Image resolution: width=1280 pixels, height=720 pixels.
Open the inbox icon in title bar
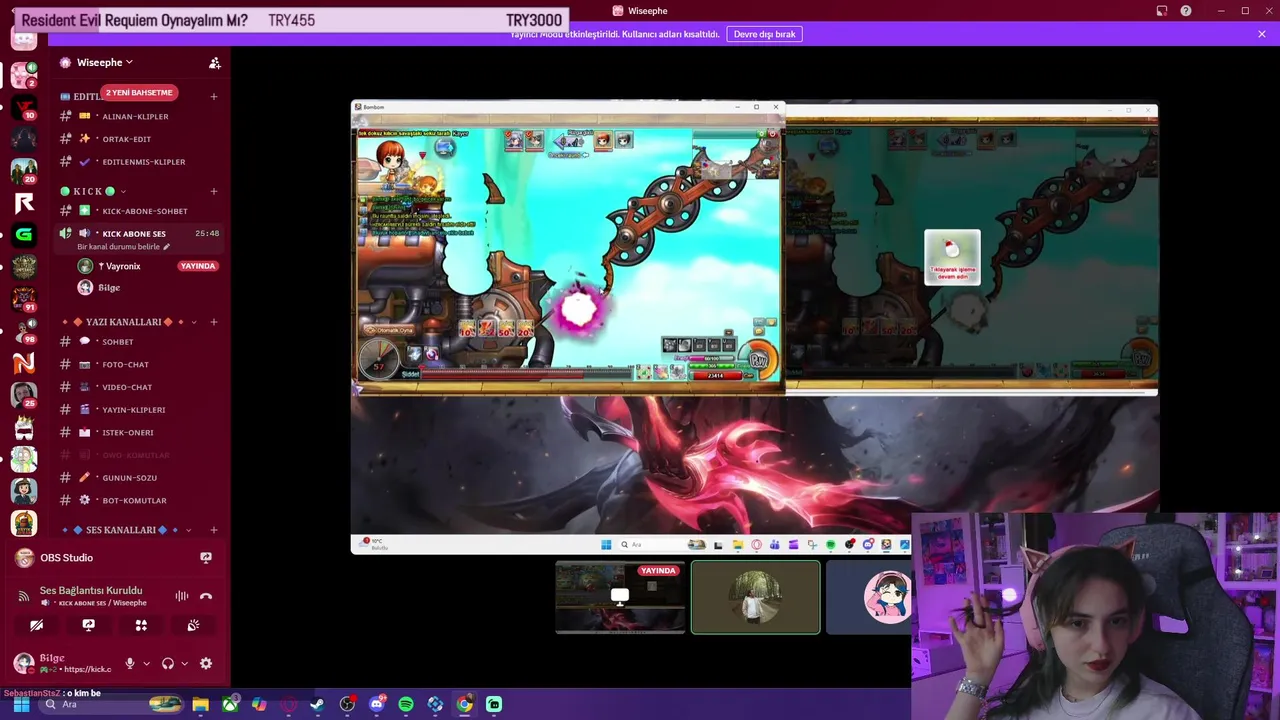[1162, 11]
